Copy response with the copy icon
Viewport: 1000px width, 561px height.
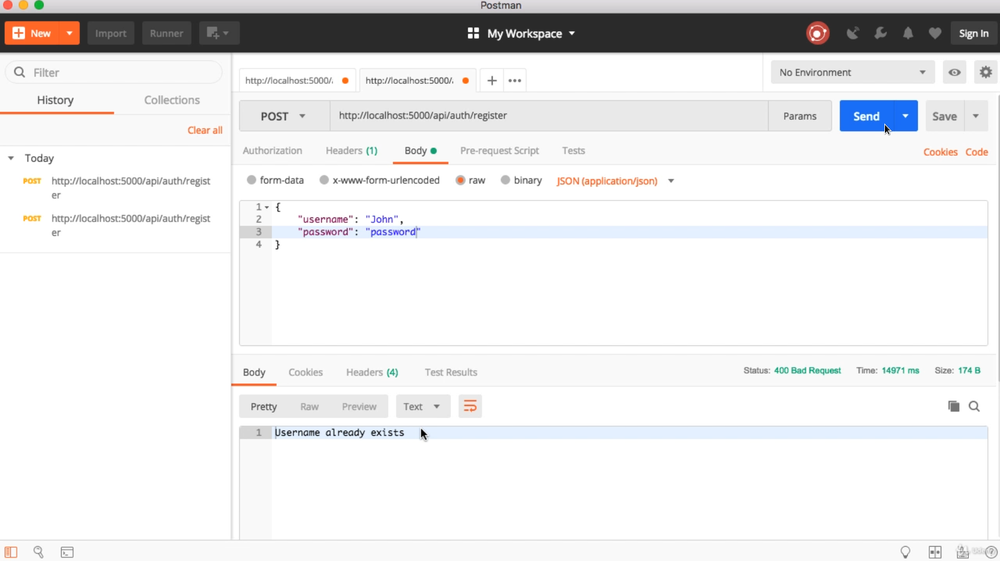click(953, 406)
